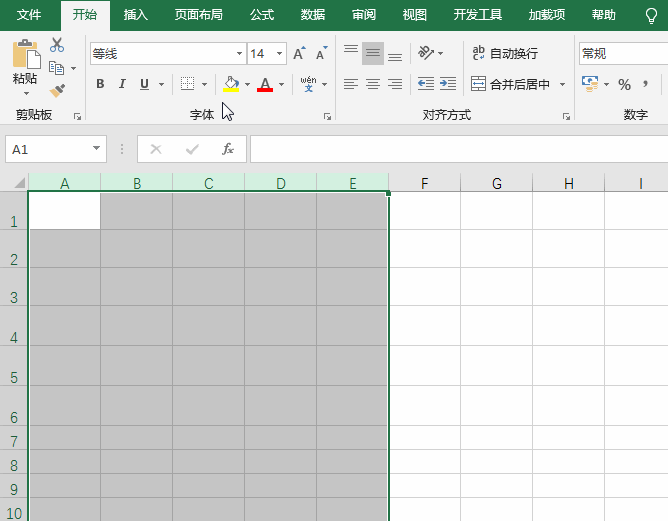Switch to the 数据 tab

click(313, 15)
